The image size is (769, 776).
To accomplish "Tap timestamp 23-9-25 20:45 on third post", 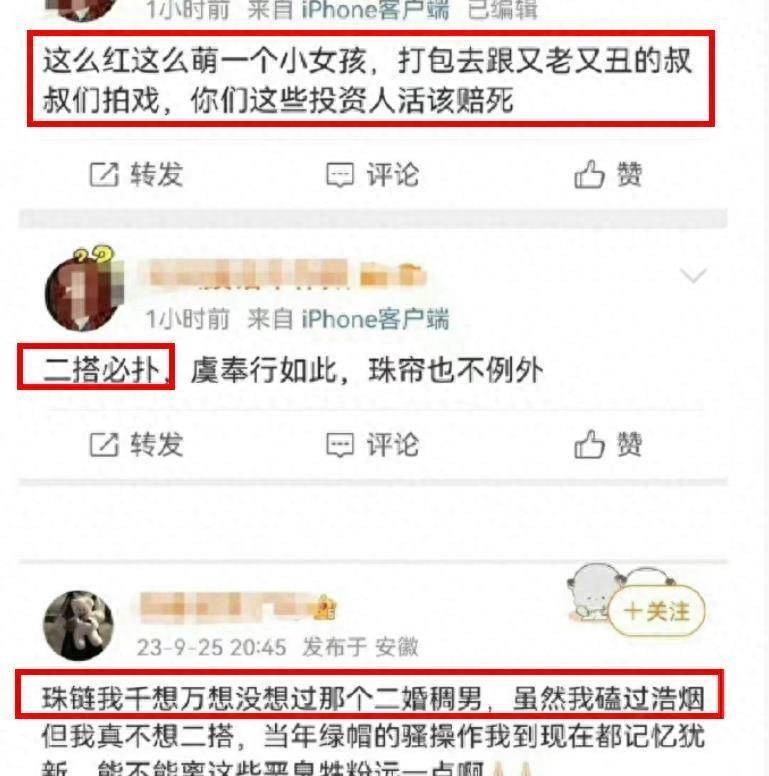I will point(211,647).
